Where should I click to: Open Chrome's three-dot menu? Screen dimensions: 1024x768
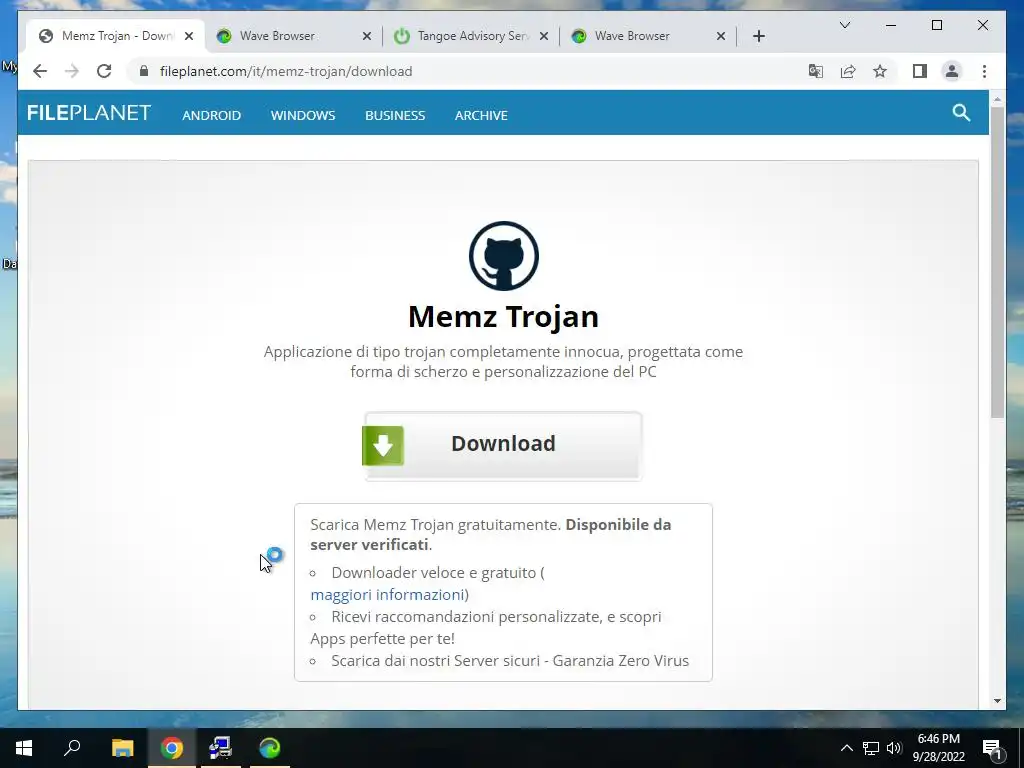click(x=984, y=71)
